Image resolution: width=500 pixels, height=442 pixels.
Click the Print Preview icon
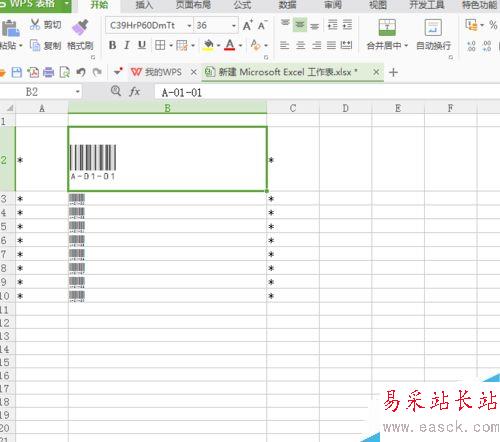[x=65, y=72]
